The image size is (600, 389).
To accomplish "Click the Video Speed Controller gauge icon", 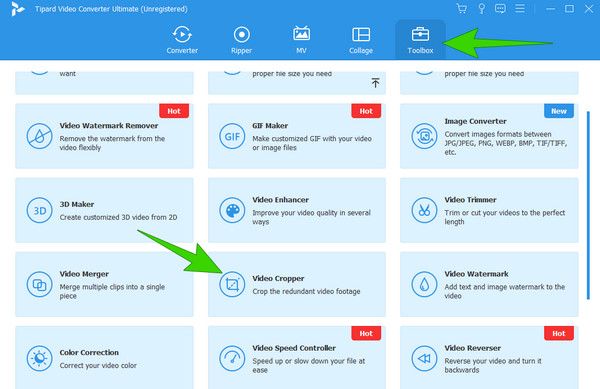I will tap(232, 359).
